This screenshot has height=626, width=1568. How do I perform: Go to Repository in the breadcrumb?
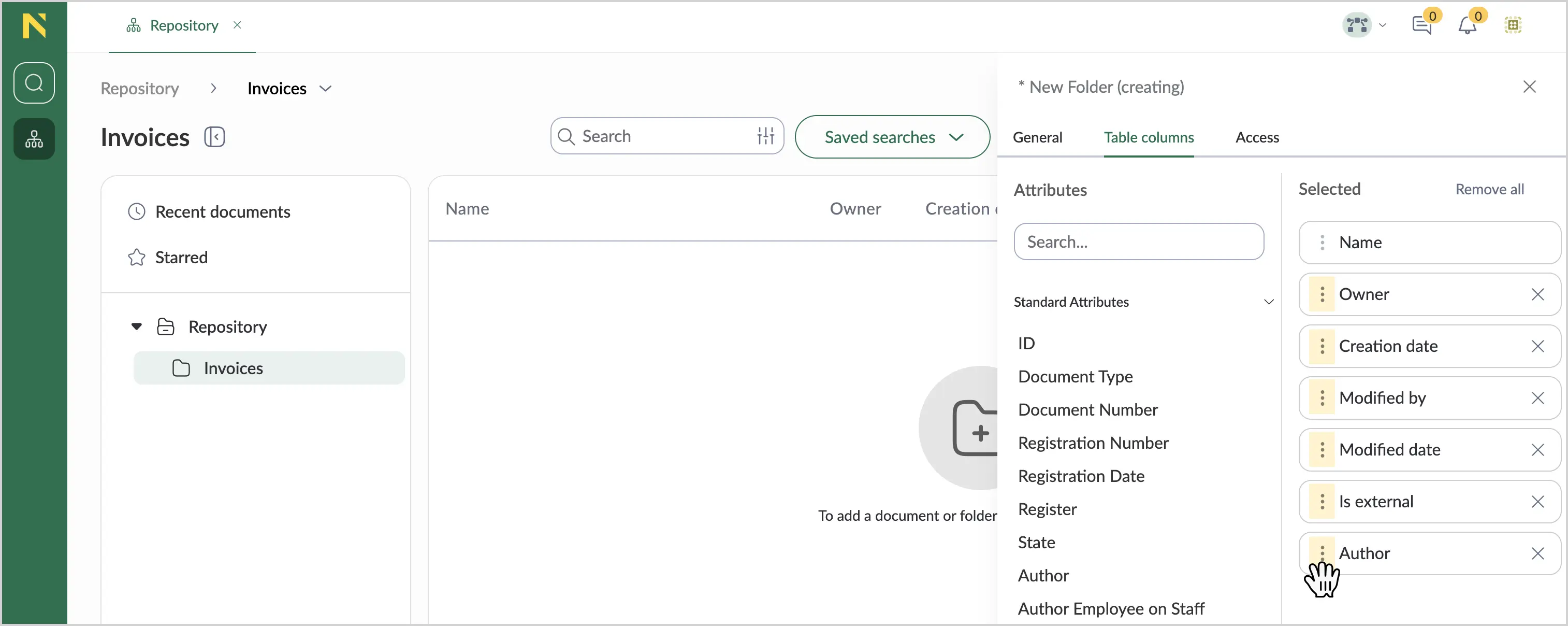(139, 88)
